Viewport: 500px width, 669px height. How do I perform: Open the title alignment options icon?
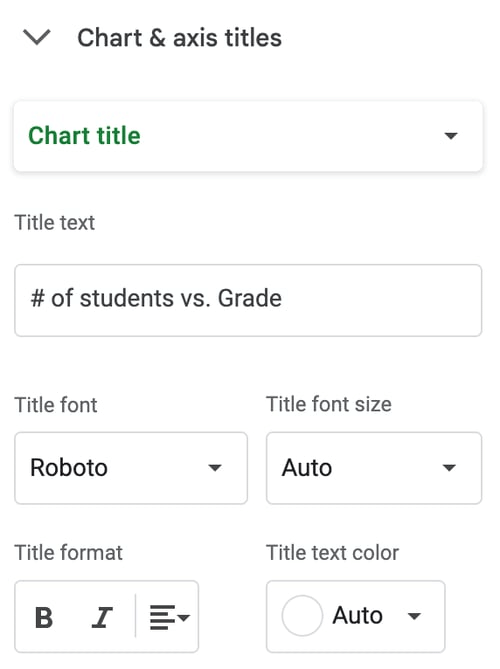(163, 617)
